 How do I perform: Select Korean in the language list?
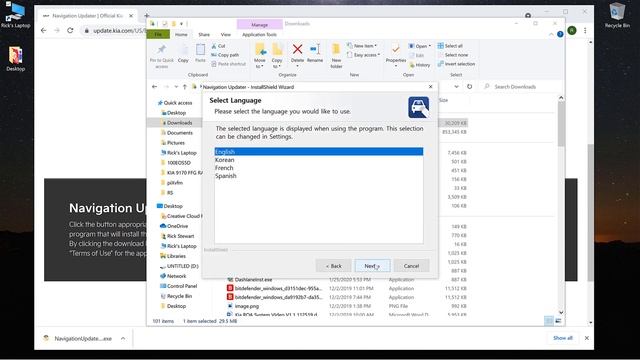(x=224, y=160)
